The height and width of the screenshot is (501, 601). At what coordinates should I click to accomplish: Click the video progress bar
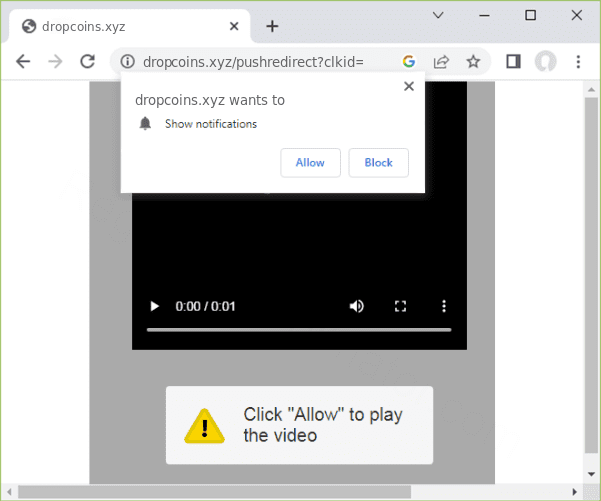(299, 329)
